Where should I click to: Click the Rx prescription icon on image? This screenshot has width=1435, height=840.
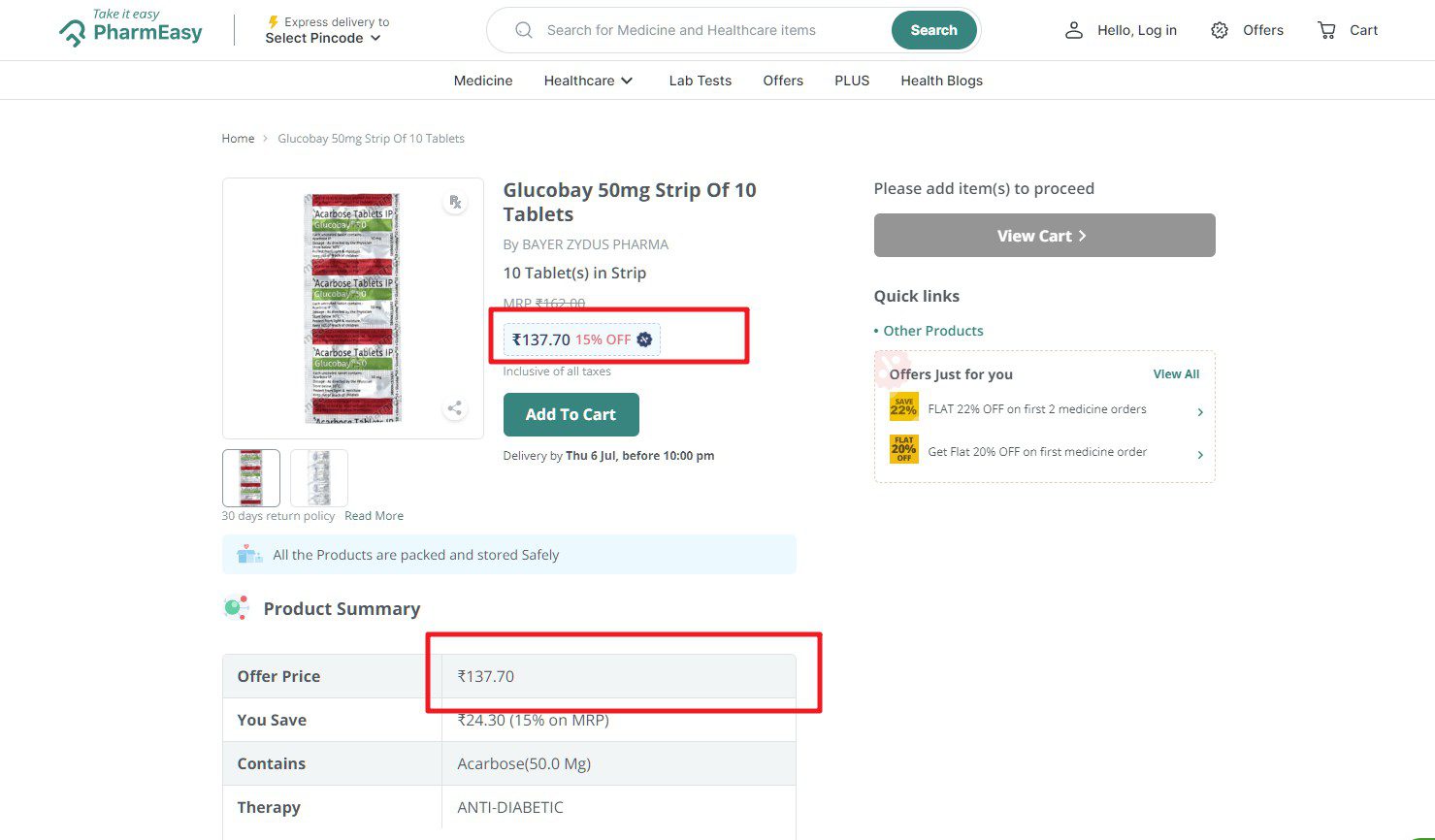click(454, 202)
